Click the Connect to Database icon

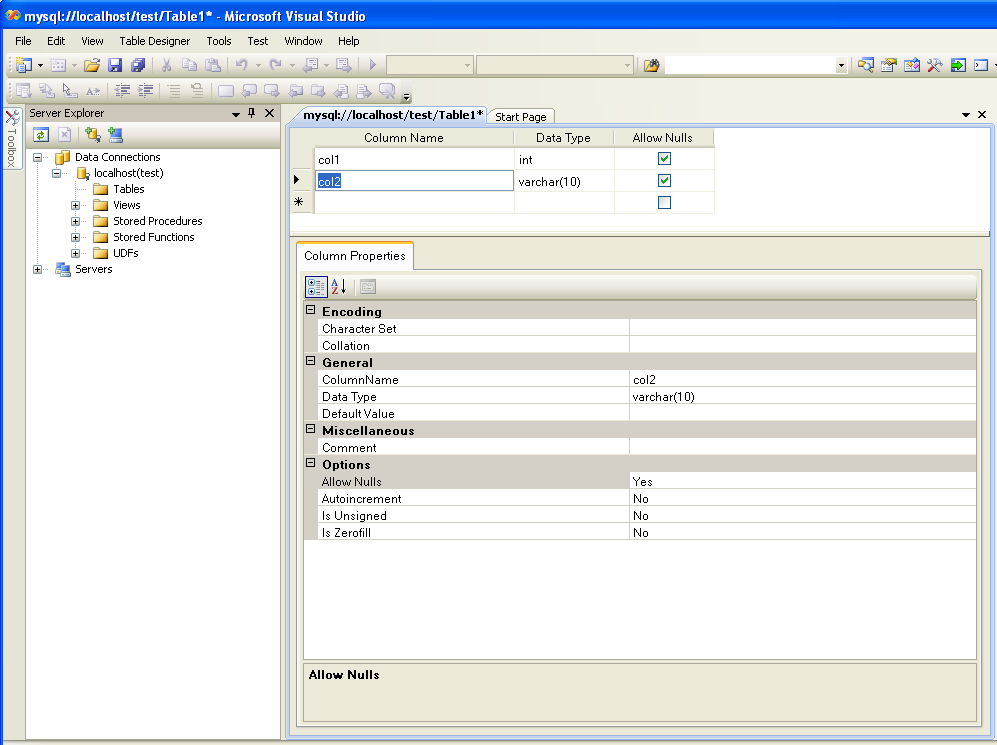click(x=92, y=135)
